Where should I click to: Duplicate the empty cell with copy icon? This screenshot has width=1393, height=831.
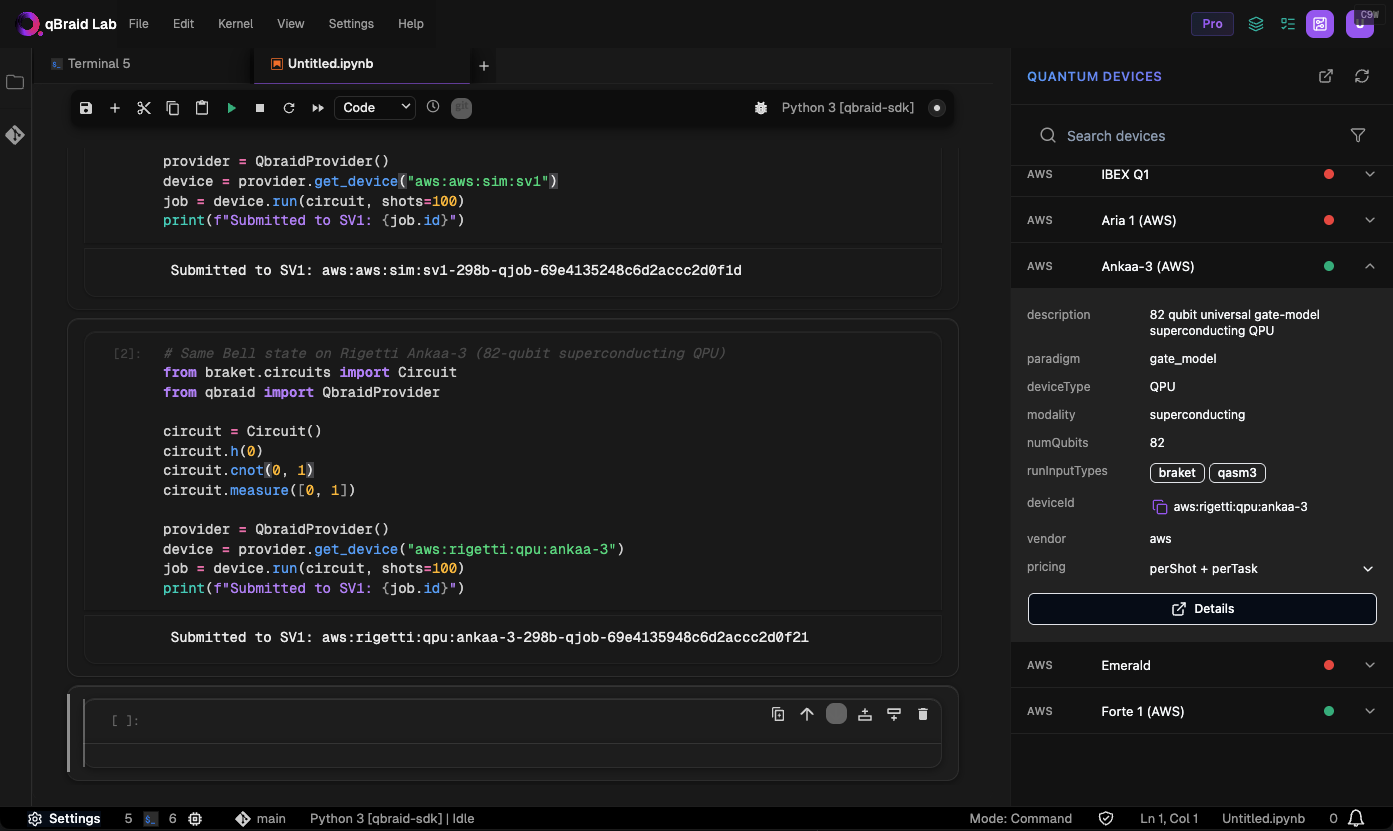point(778,714)
